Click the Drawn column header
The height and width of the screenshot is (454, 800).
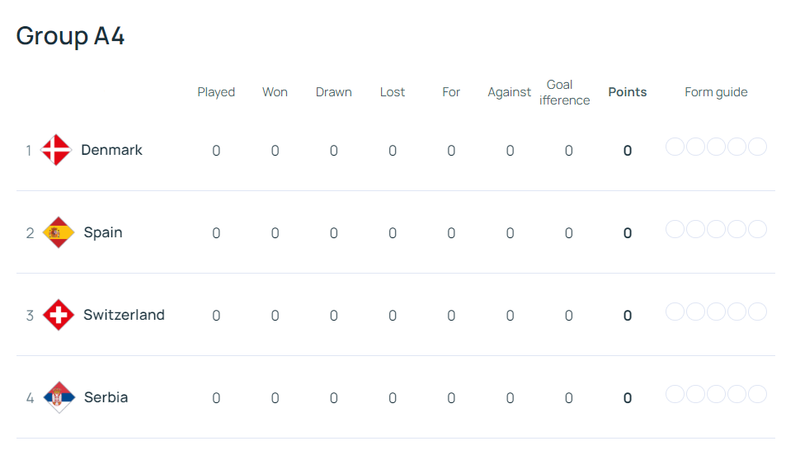(333, 92)
